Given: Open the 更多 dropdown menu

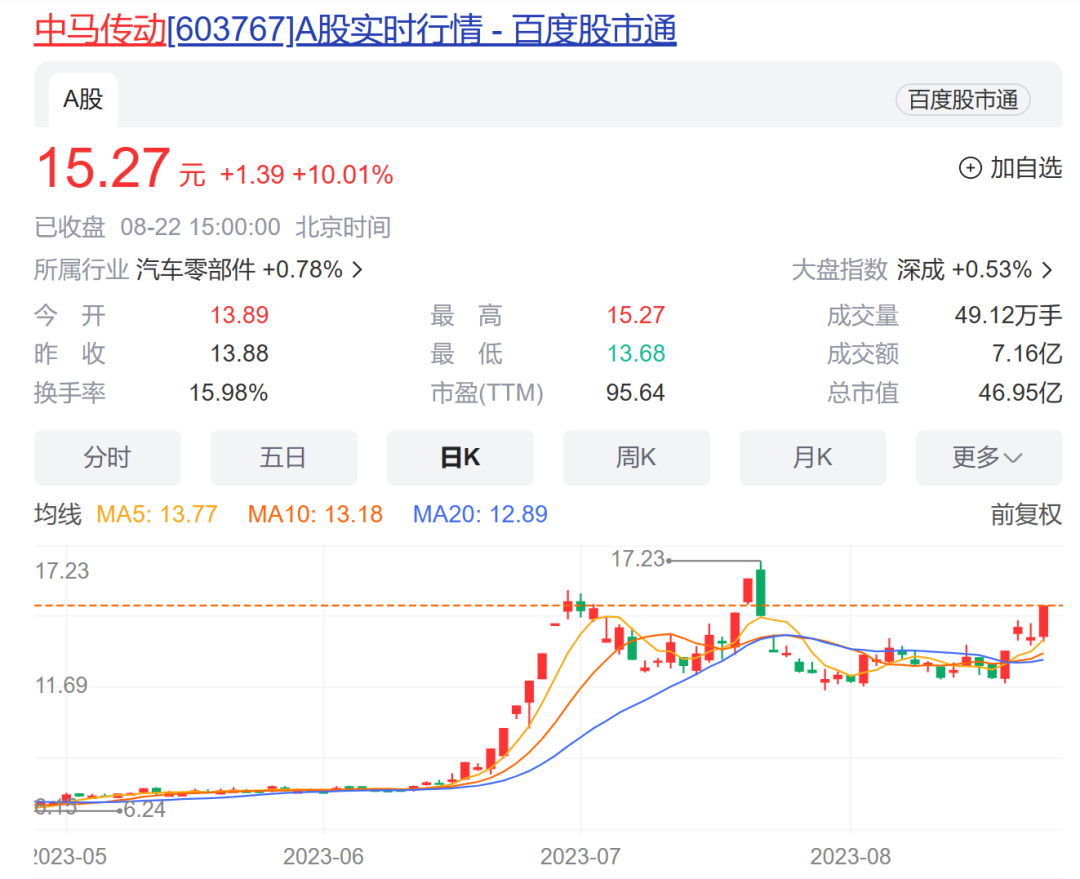Looking at the screenshot, I should 989,457.
